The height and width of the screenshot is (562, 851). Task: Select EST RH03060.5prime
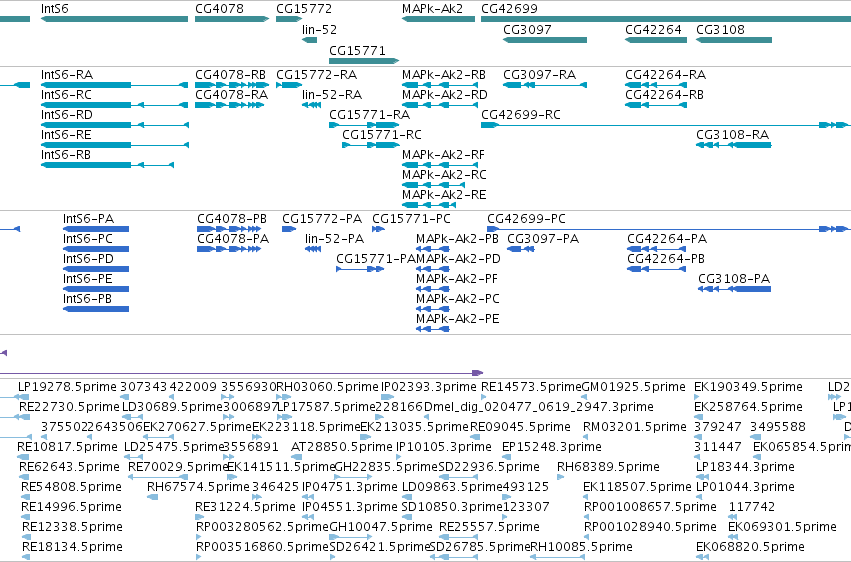(327, 387)
